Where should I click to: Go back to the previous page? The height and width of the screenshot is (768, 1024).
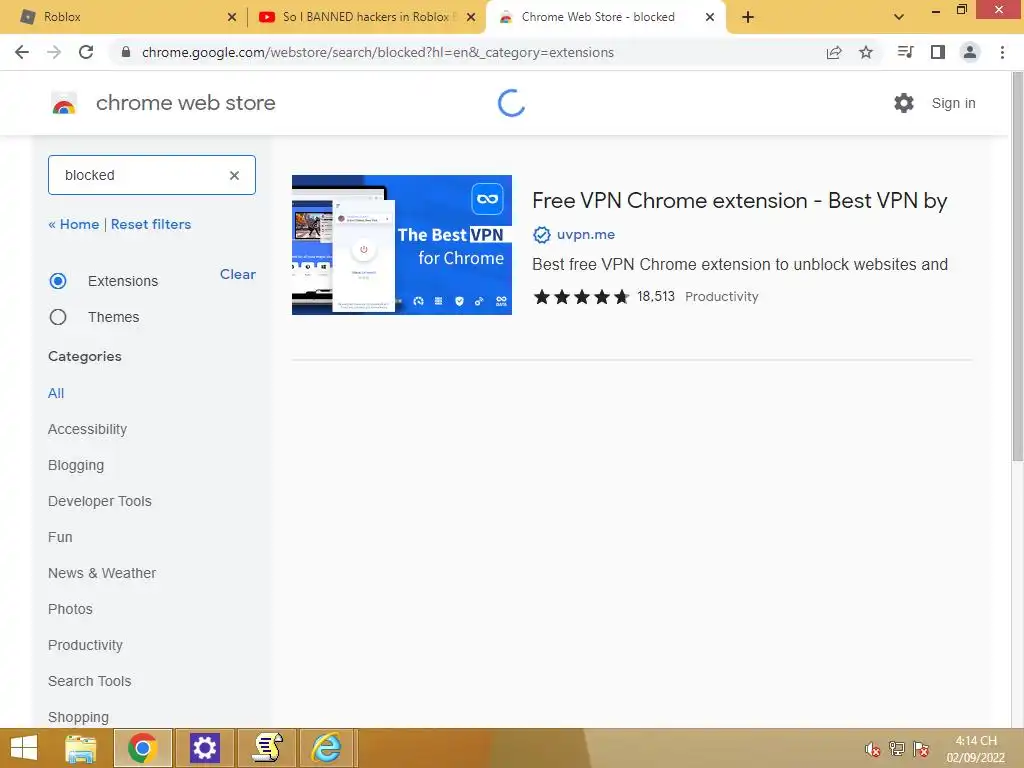pos(22,52)
